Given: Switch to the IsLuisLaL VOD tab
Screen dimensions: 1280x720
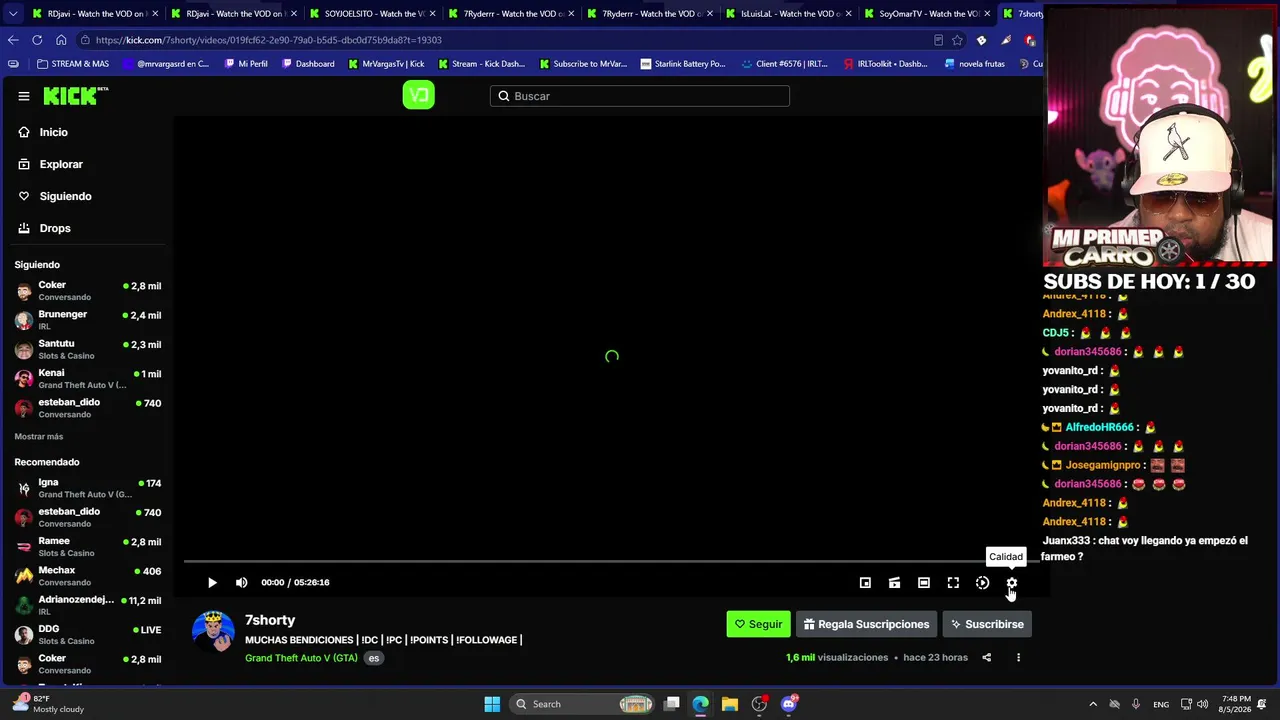Looking at the screenshot, I should 788,14.
